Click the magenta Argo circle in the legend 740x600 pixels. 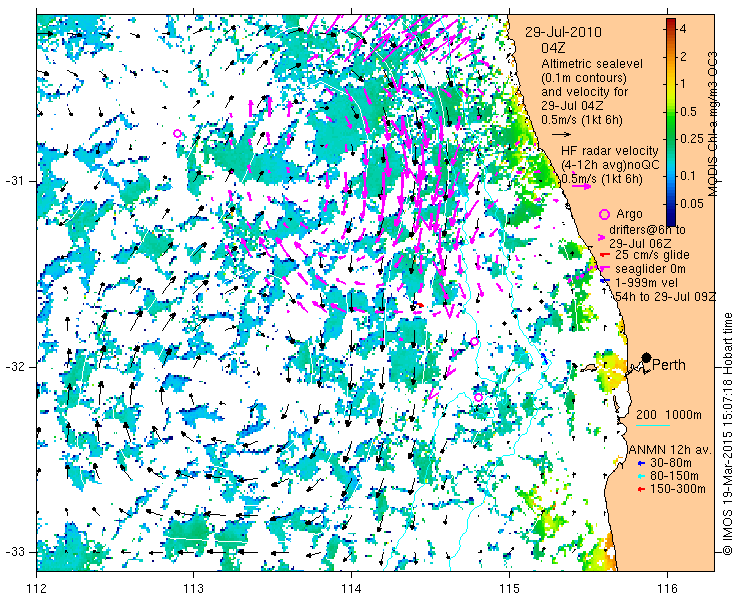tap(604, 214)
